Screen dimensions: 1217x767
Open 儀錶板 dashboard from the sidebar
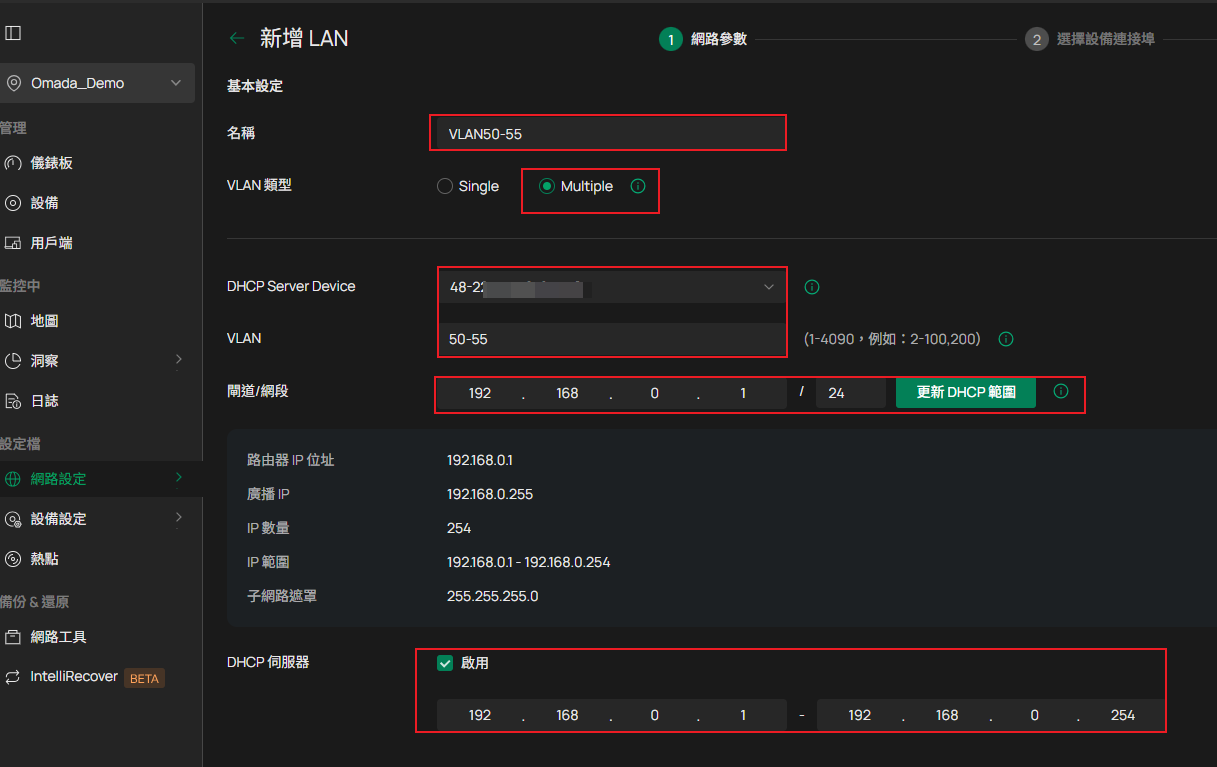tap(51, 163)
